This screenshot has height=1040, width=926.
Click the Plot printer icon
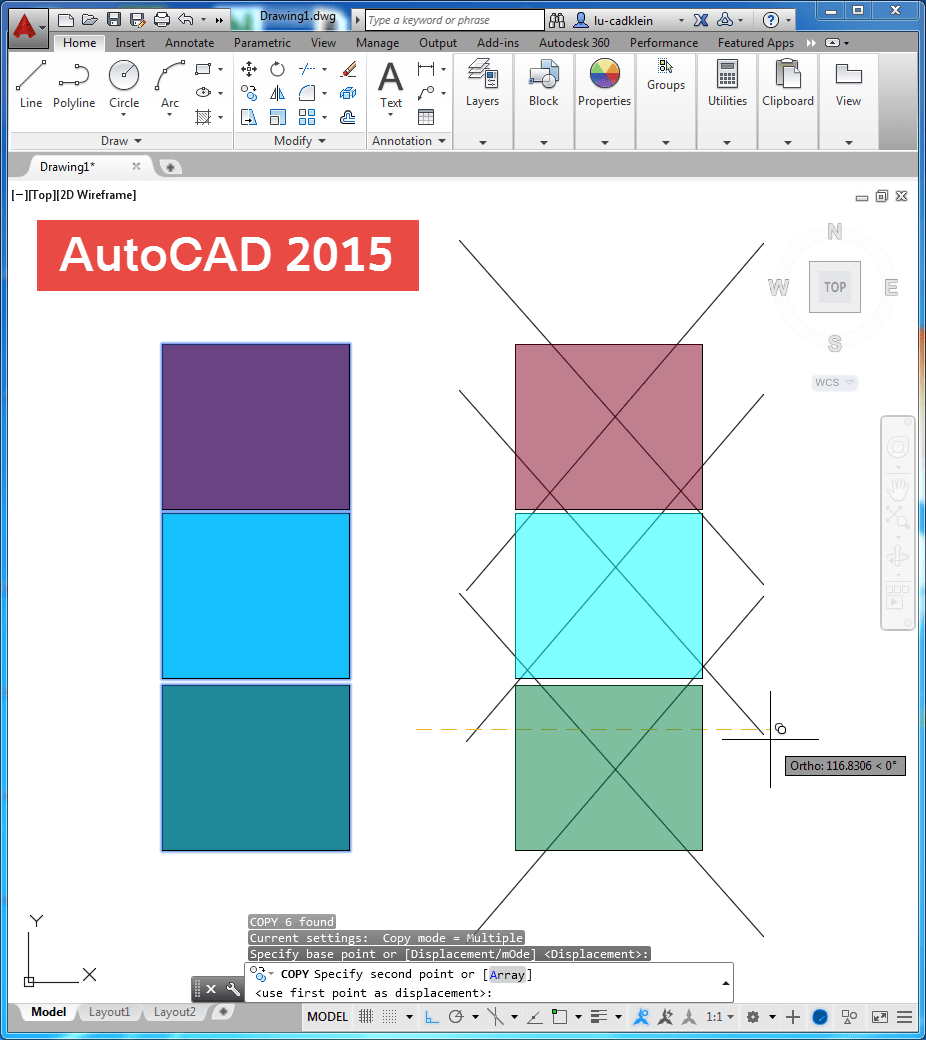(162, 19)
